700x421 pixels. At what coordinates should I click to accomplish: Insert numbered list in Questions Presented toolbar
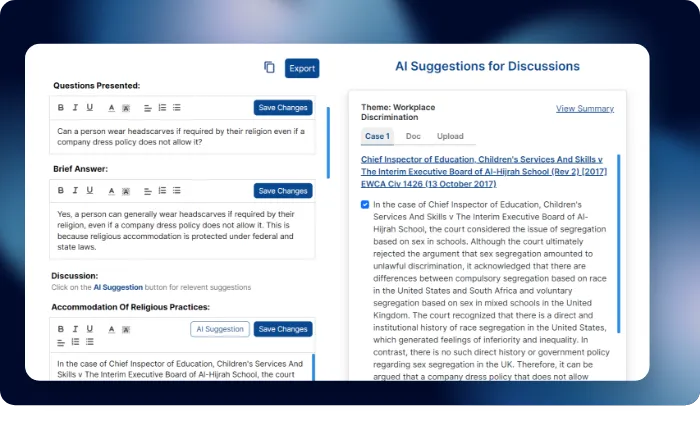tap(162, 108)
